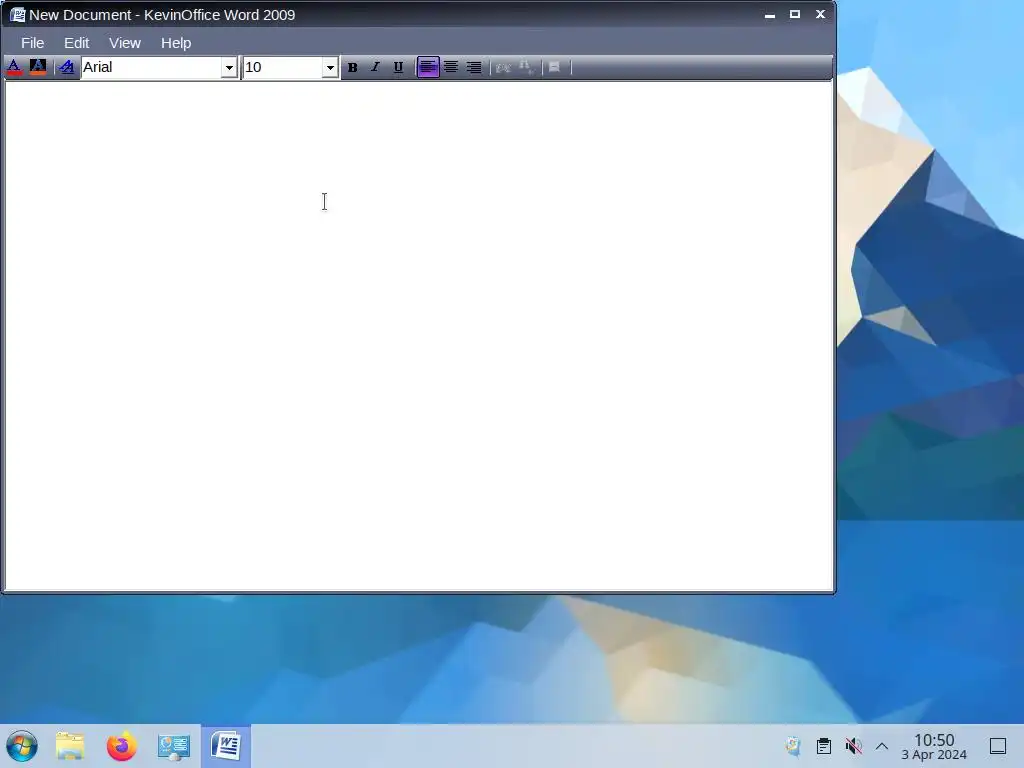Open the Help menu
Viewport: 1024px width, 768px height.
(176, 43)
